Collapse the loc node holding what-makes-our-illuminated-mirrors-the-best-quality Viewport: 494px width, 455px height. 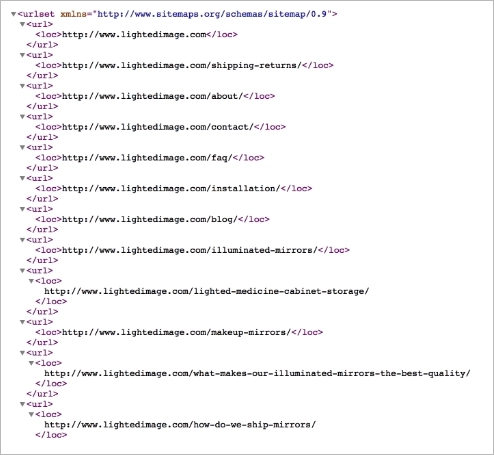(31, 363)
